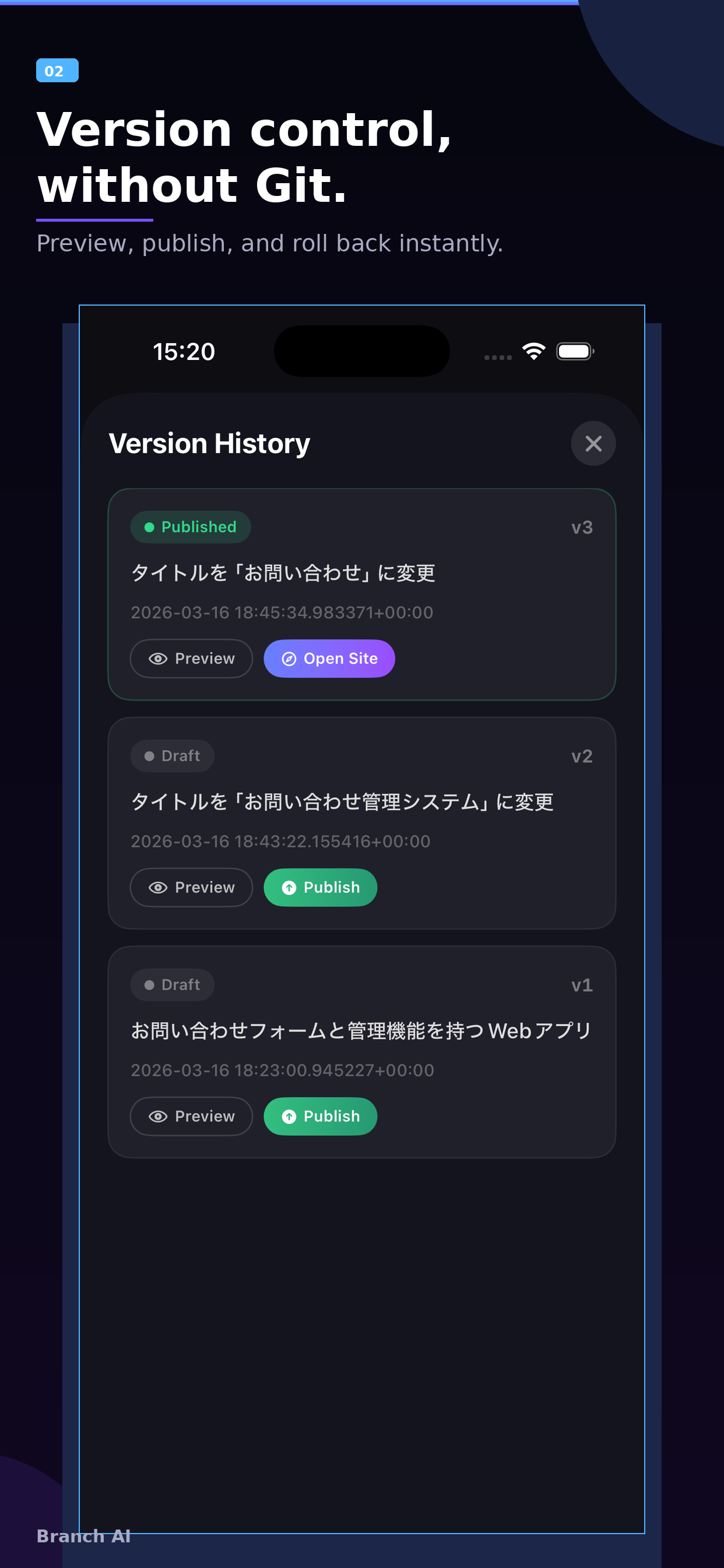Click the Version History title

209,443
